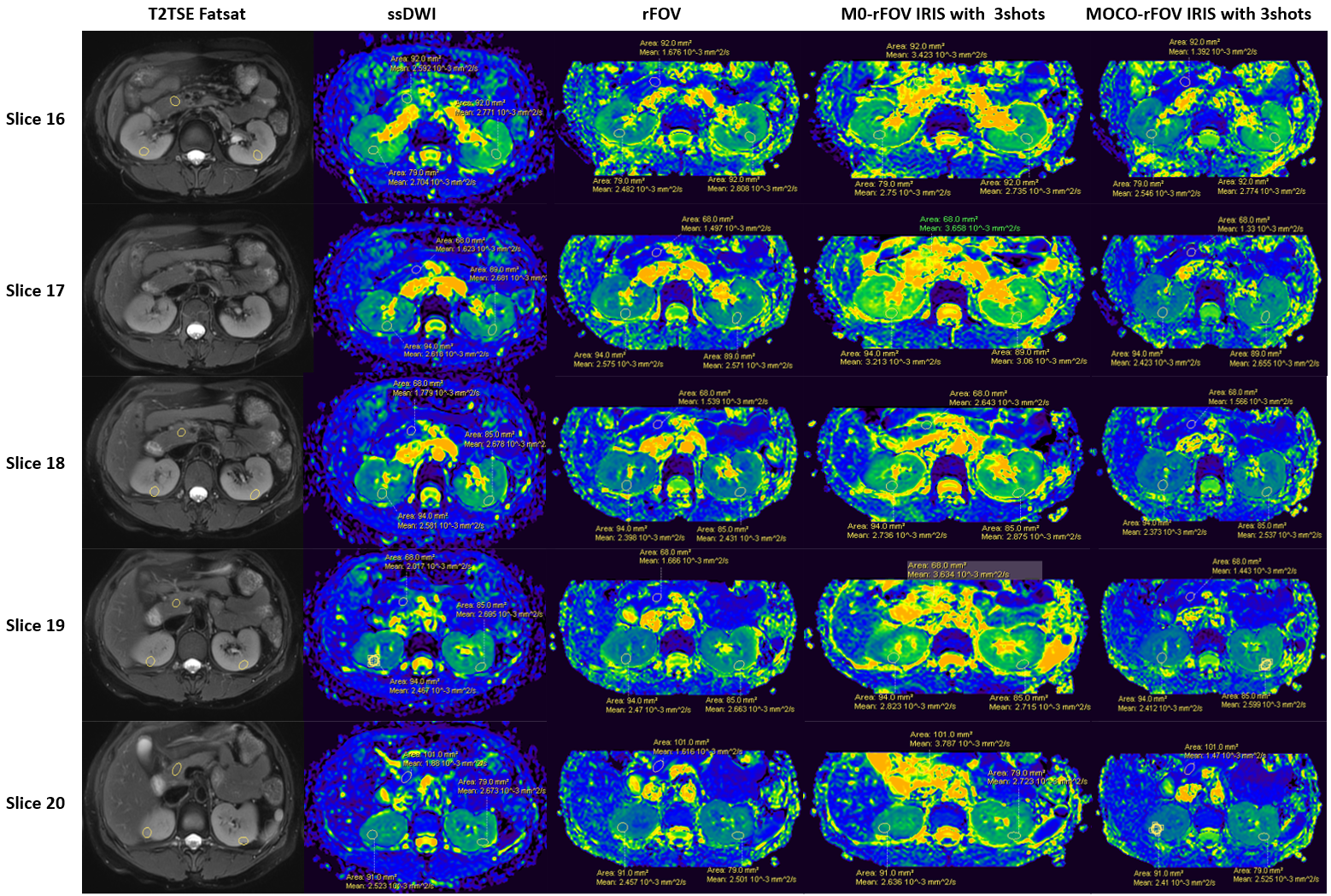Click the highlighted measurement box in M0-rFOV Slice 19

[x=974, y=571]
